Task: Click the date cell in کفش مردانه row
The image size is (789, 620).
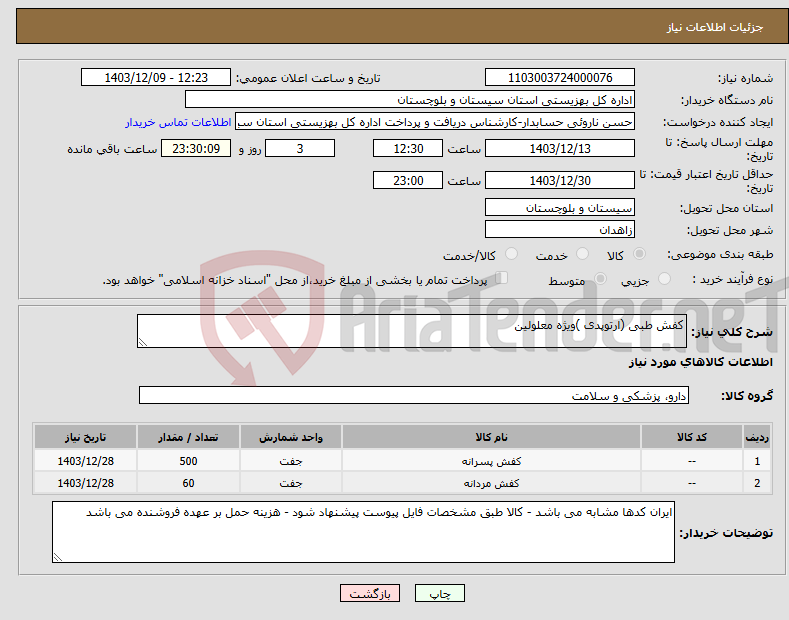Action: click(86, 483)
